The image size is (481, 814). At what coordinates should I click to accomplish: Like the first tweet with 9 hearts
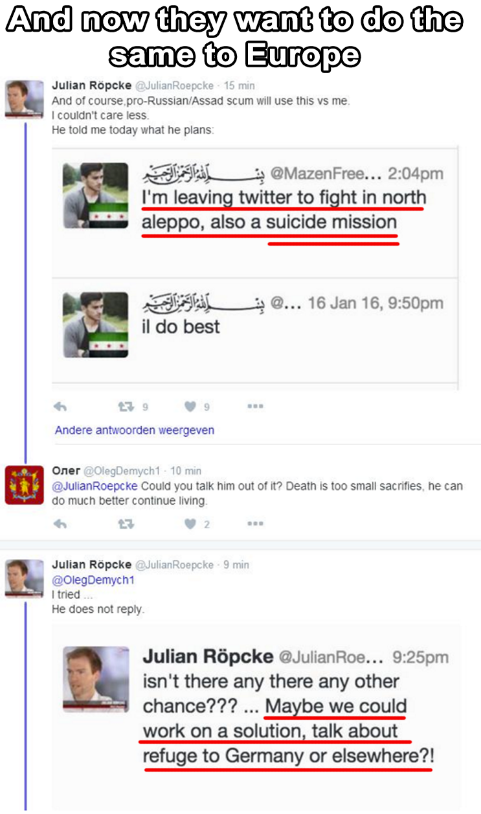point(190,406)
